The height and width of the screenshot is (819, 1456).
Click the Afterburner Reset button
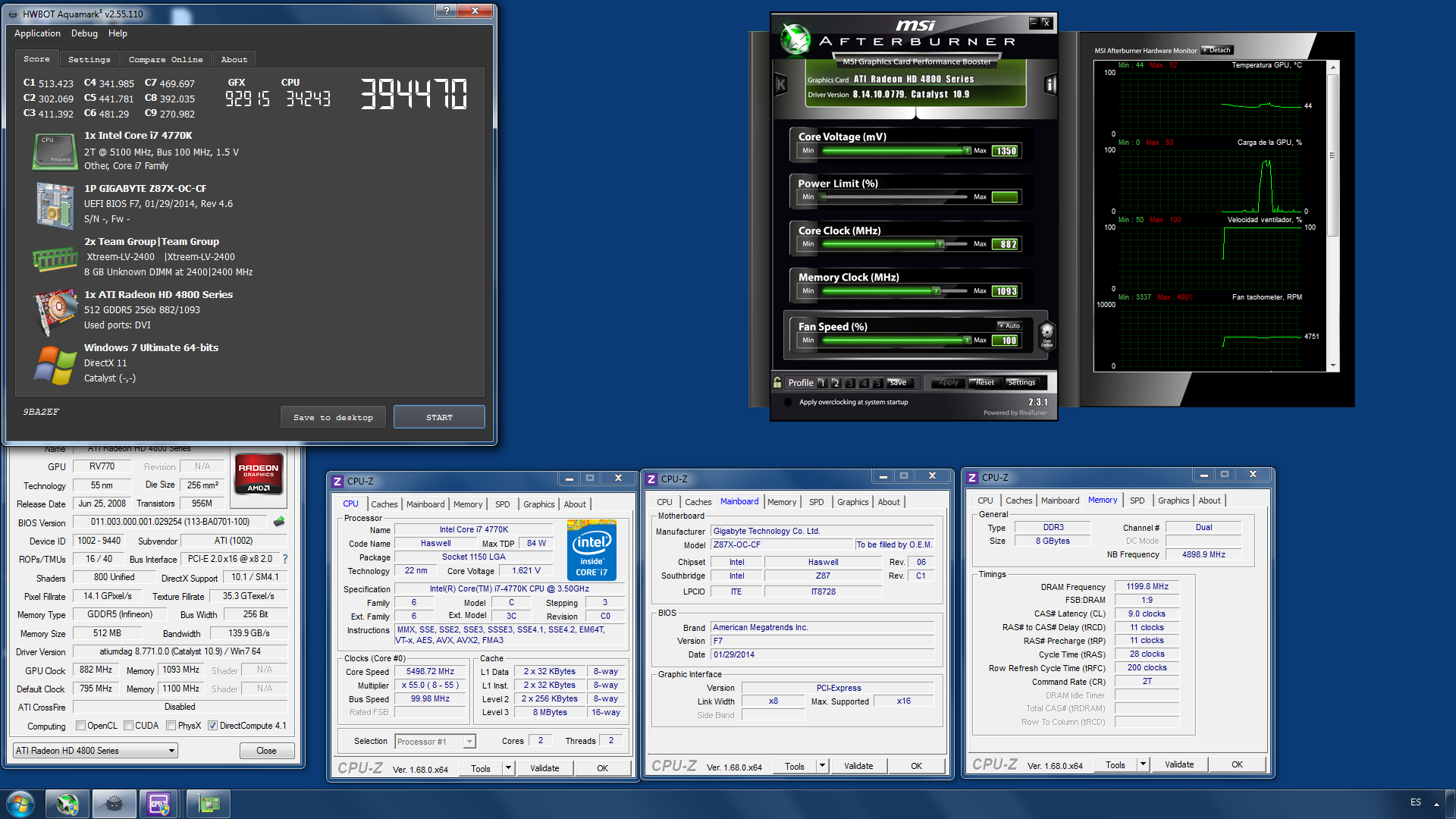click(x=984, y=383)
